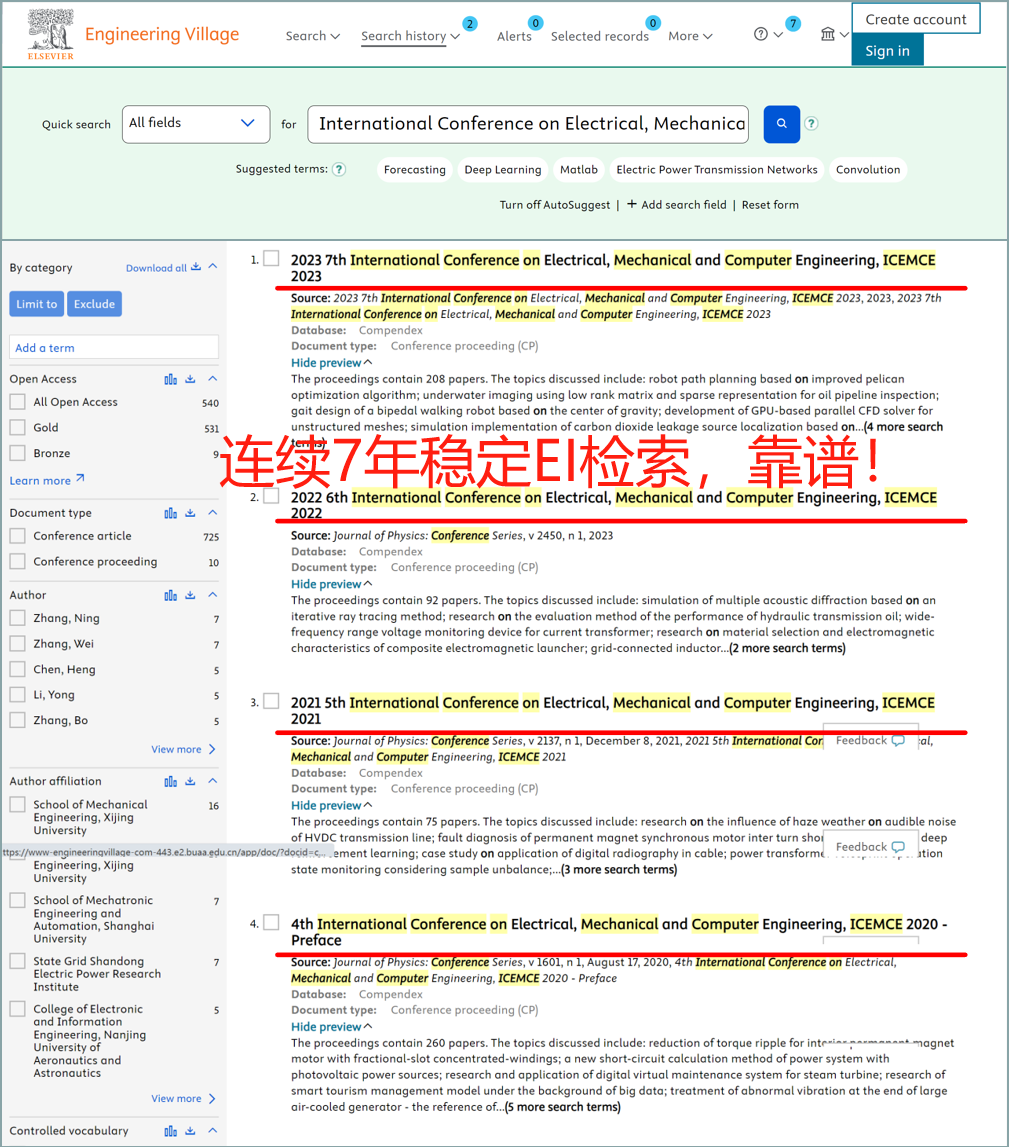Hide preview for ICEMCE 2022 result
Viewport: 1009px width, 1147px height.
click(331, 584)
